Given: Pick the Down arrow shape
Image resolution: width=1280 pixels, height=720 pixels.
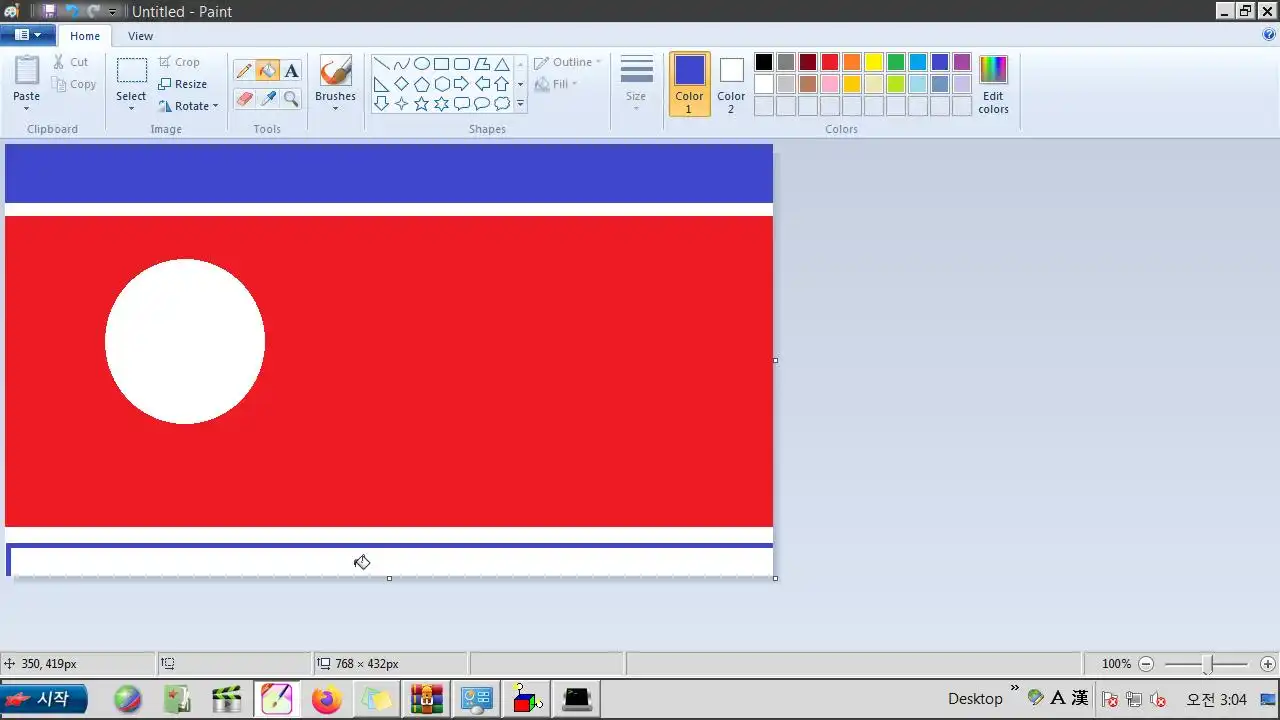Looking at the screenshot, I should point(381,103).
